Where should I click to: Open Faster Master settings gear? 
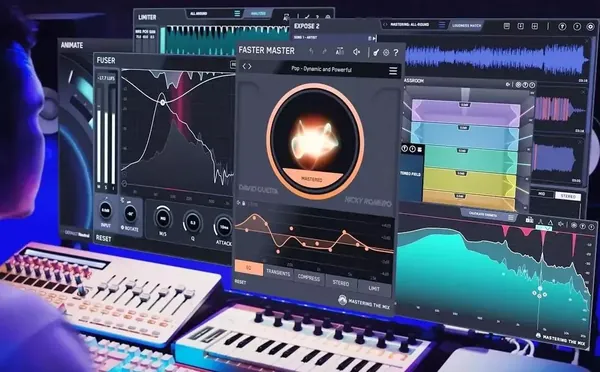[x=386, y=53]
